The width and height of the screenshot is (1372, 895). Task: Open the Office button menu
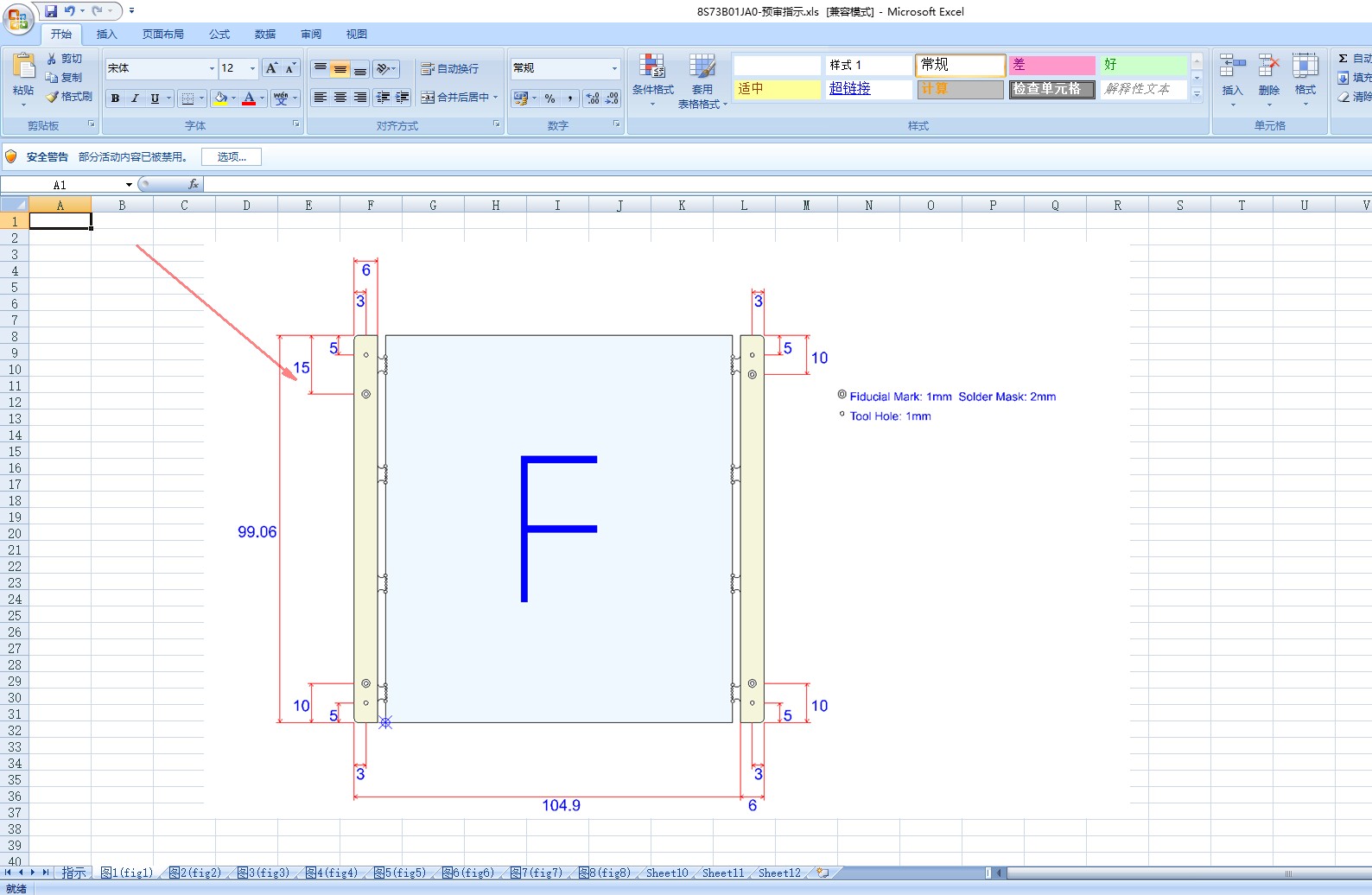18,17
